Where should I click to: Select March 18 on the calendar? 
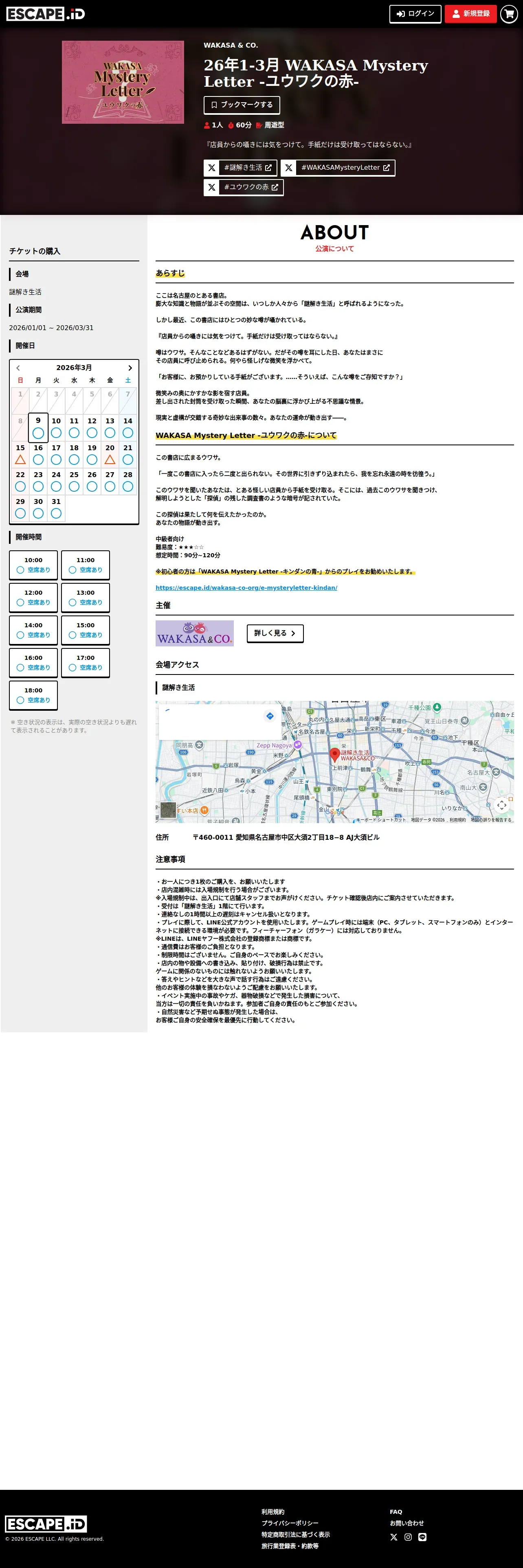pos(74,455)
